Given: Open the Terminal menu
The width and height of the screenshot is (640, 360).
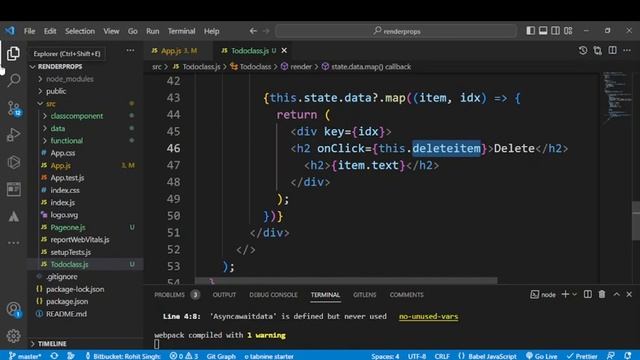Looking at the screenshot, I should pyautogui.click(x=181, y=31).
